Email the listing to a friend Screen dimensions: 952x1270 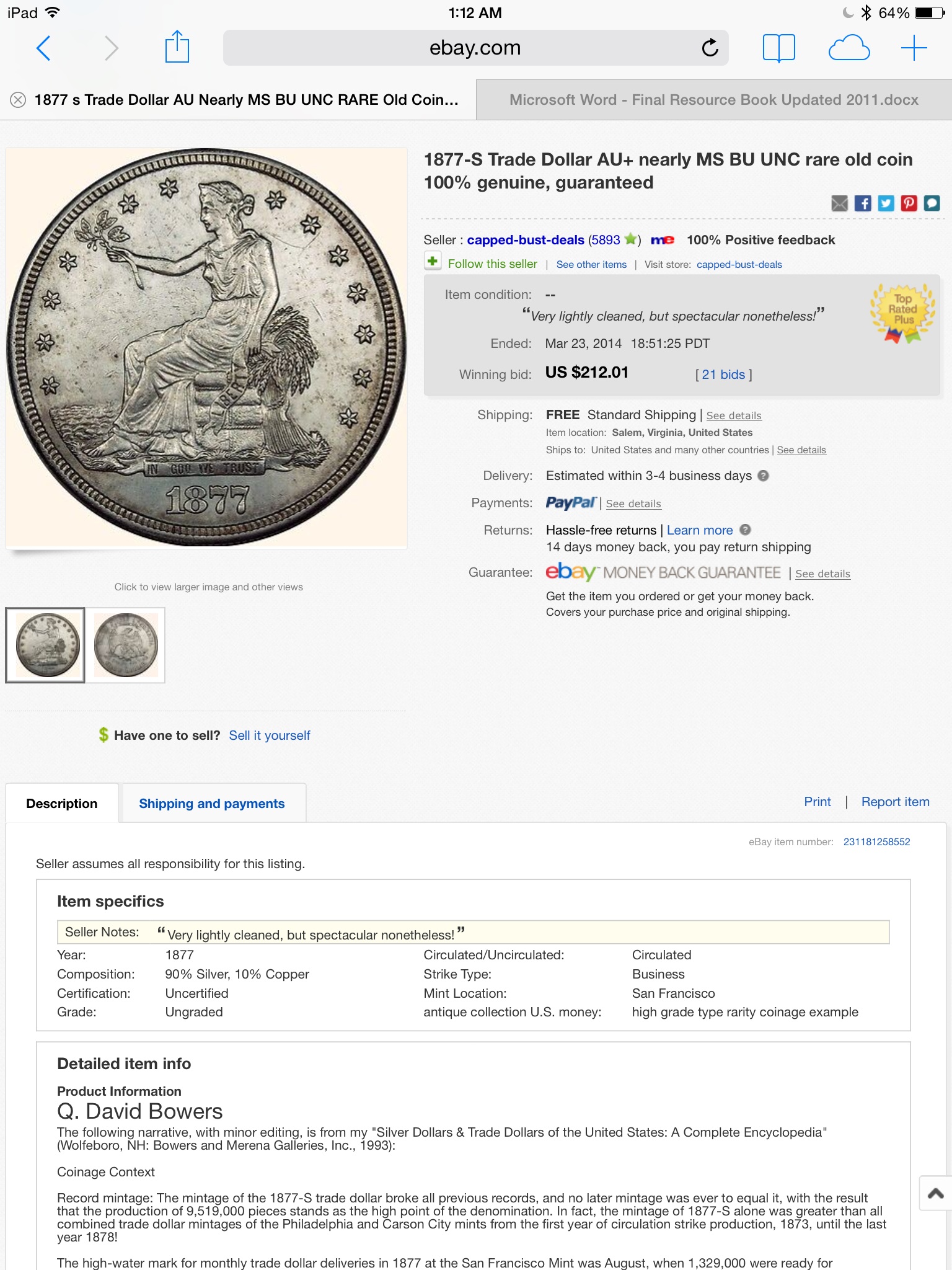tap(839, 203)
